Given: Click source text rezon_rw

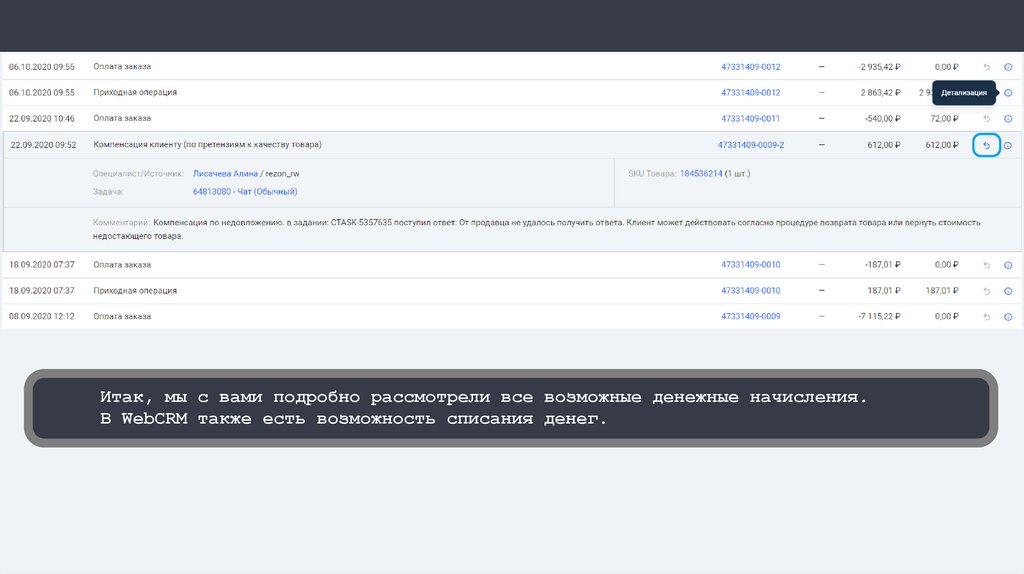Looking at the screenshot, I should point(282,174).
